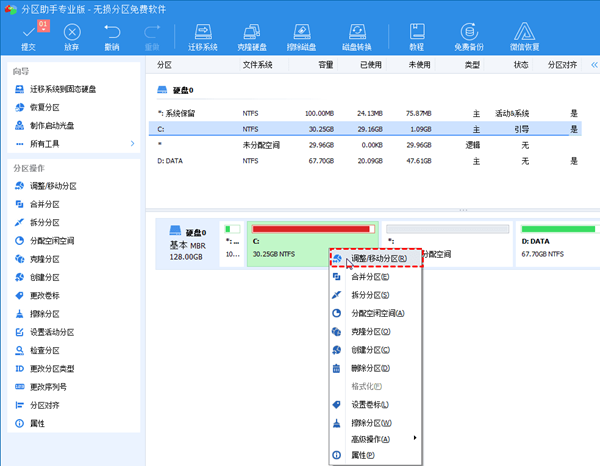
Task: Click the 状态 column header
Action: click(521, 65)
